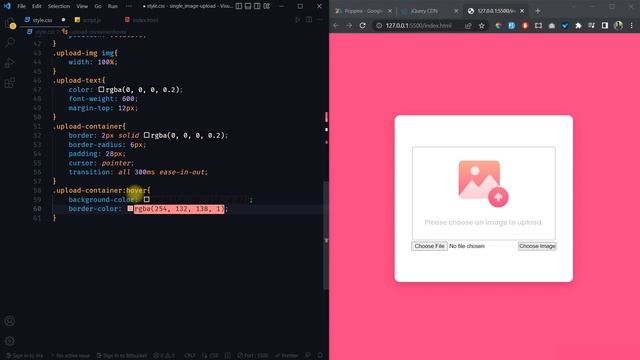Switch to the Poppins Google Fonts tab
Viewport: 640px width, 360px height.
point(363,11)
